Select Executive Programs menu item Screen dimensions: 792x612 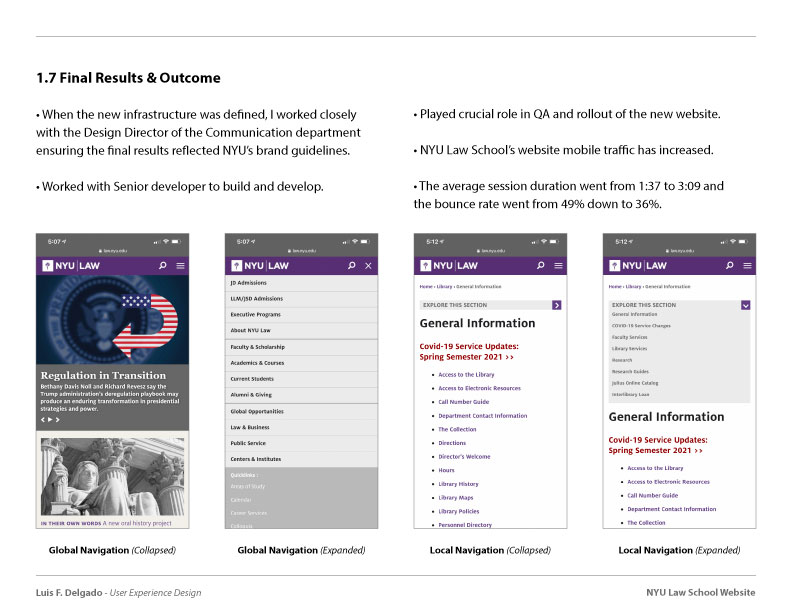tap(301, 314)
